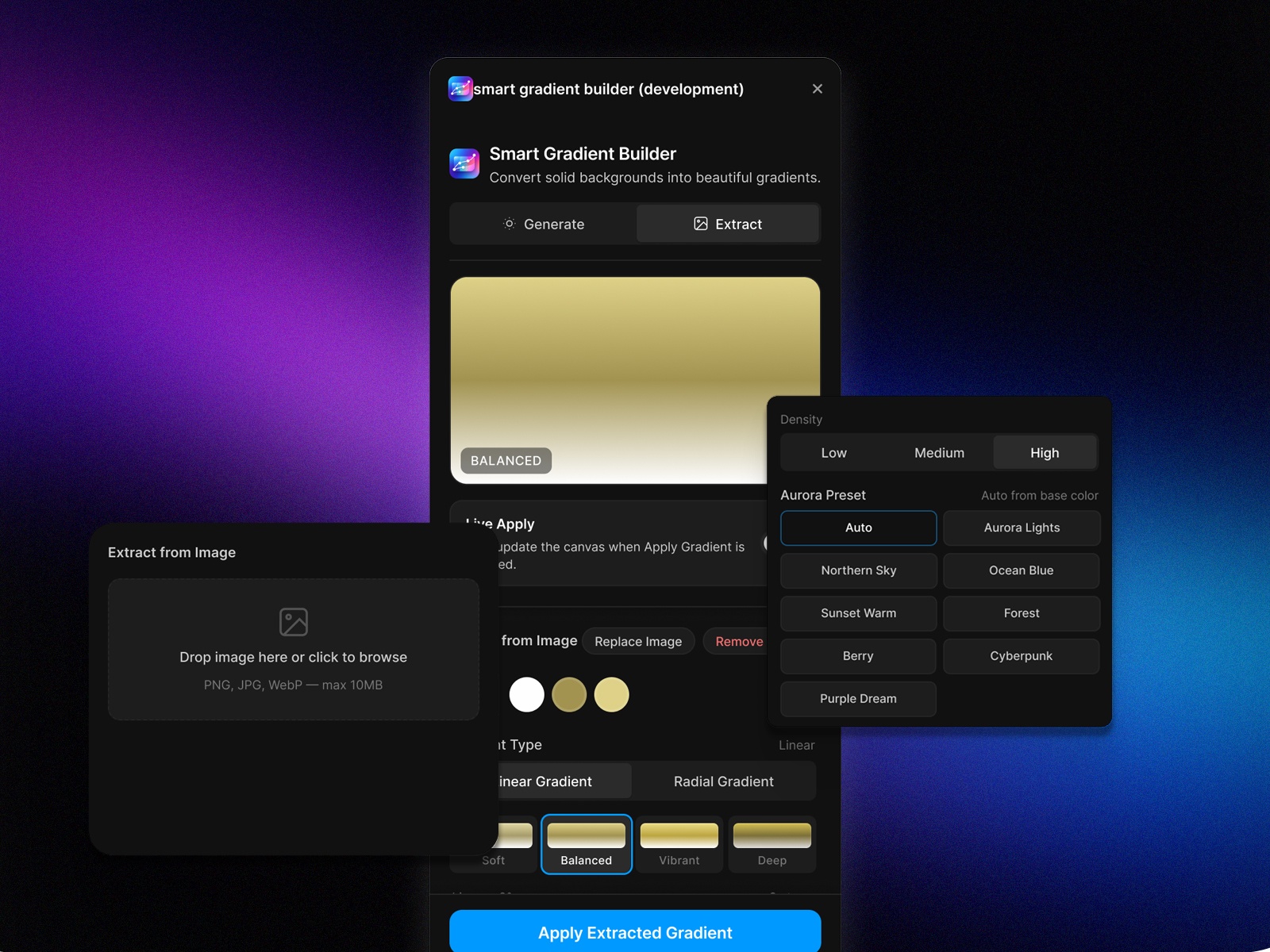
Task: Close the plugin window with the X icon
Action: click(817, 88)
